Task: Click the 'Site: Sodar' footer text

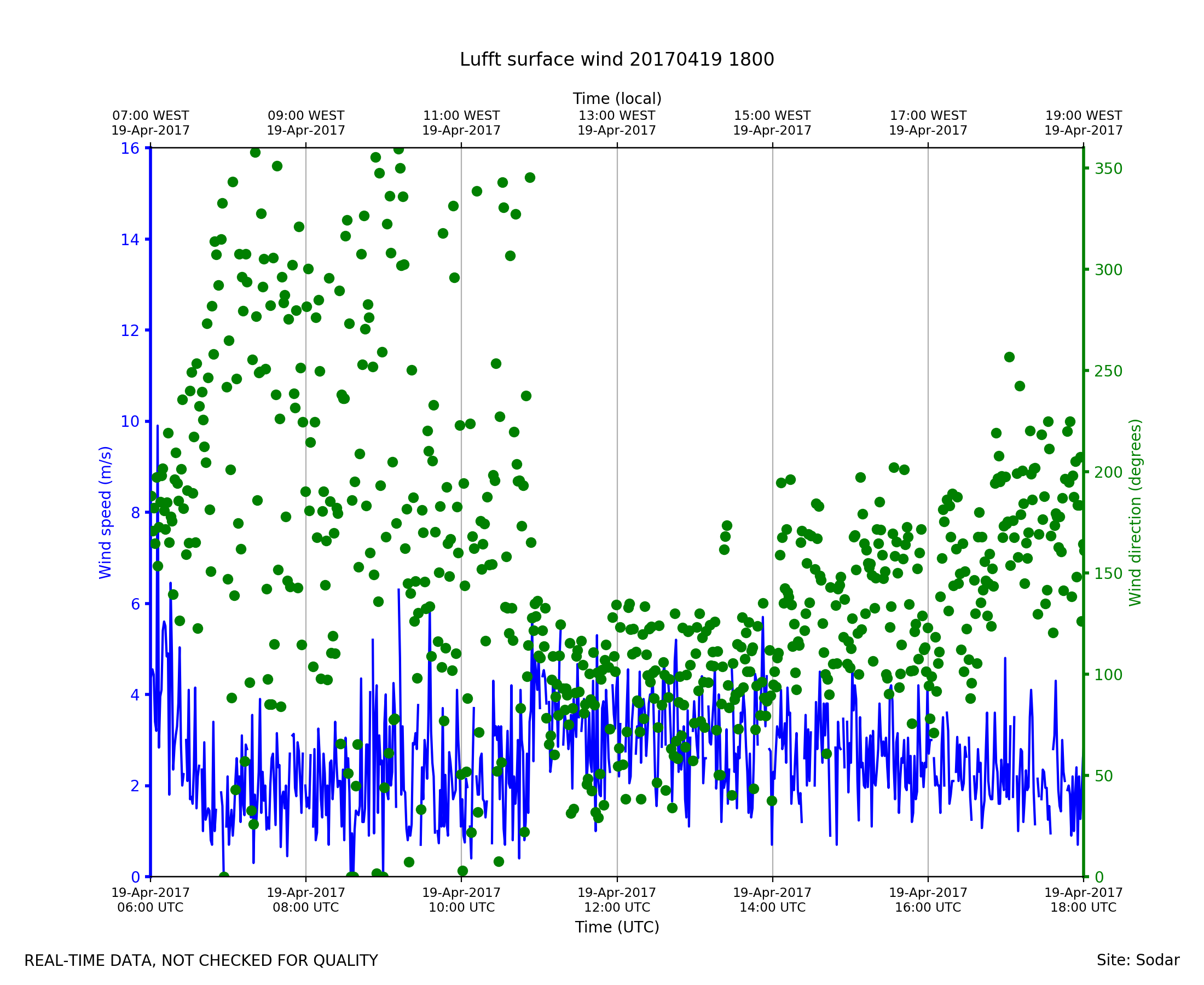Action: 1138,960
